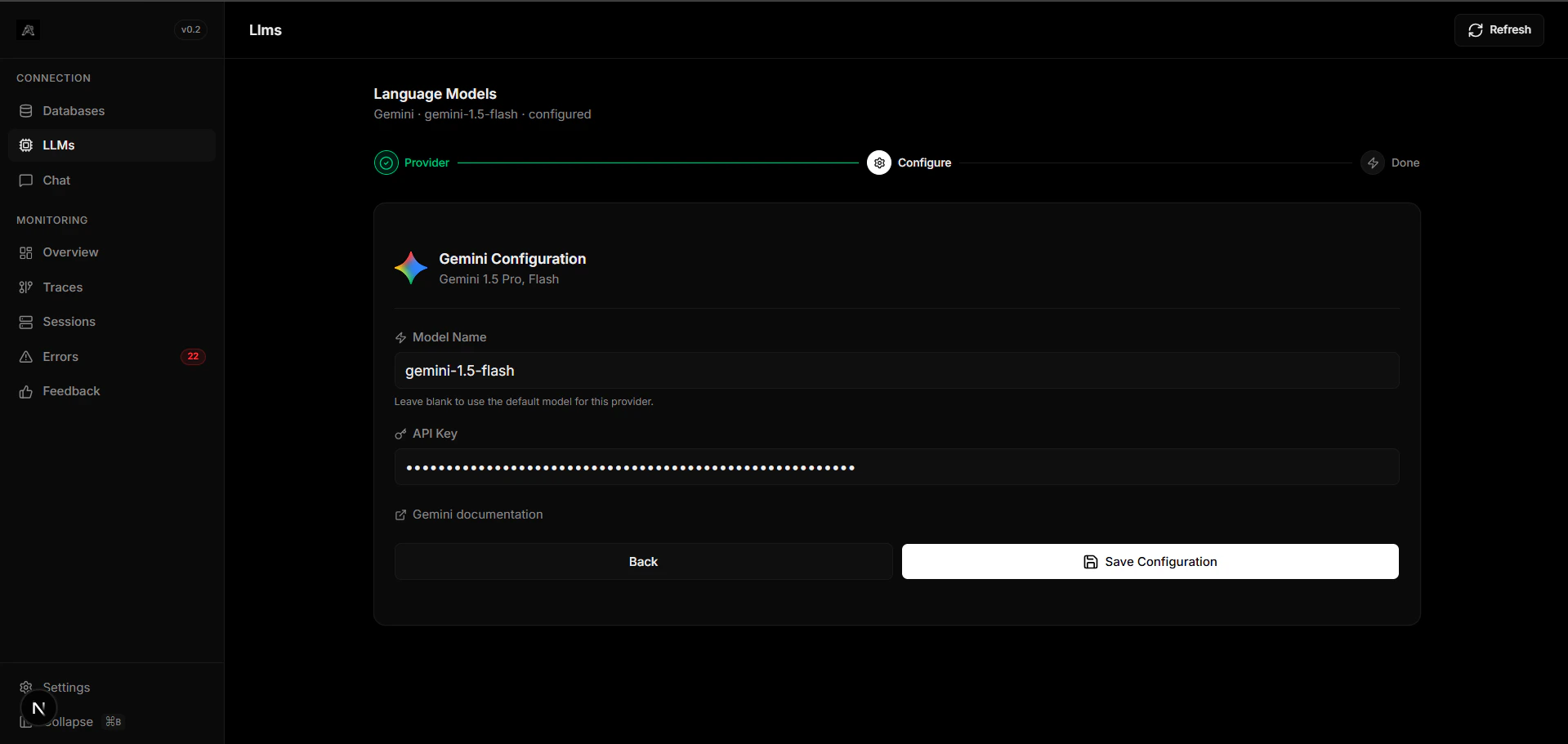Click the 'Leave blank to use the default model' hint
This screenshot has height=744, width=1568.
(x=524, y=402)
